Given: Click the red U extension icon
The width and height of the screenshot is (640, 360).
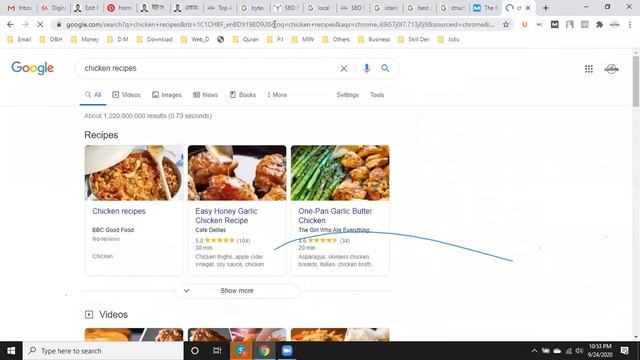Looking at the screenshot, I should click(524, 24).
